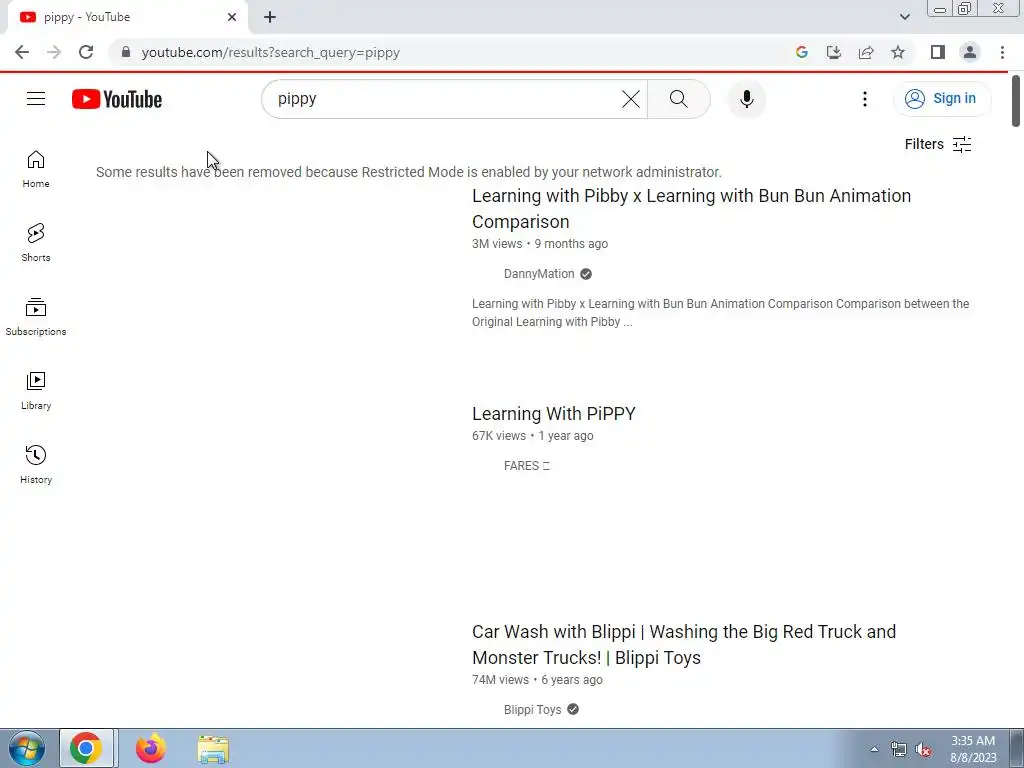1024x768 pixels.
Task: Click the page vertical scrollbar thumb
Action: 1016,101
